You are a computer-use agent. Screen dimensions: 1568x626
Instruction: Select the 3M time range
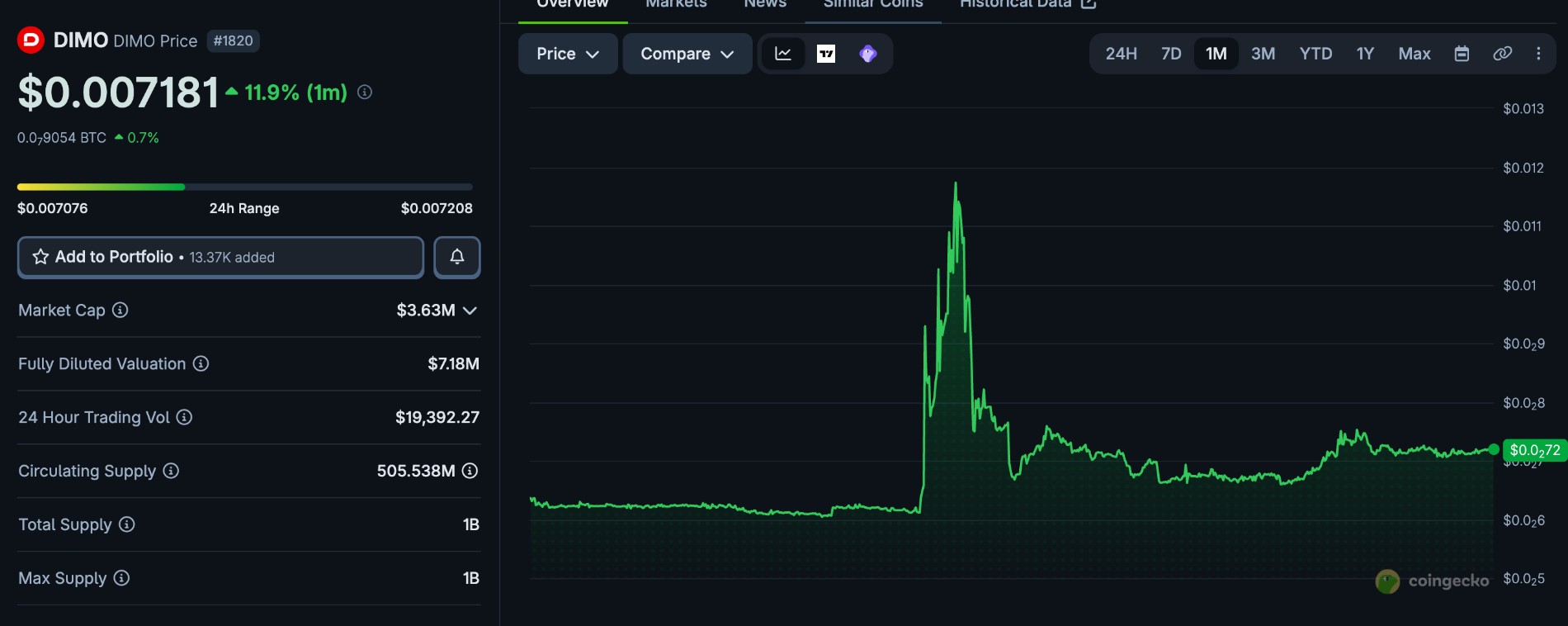(x=1263, y=54)
